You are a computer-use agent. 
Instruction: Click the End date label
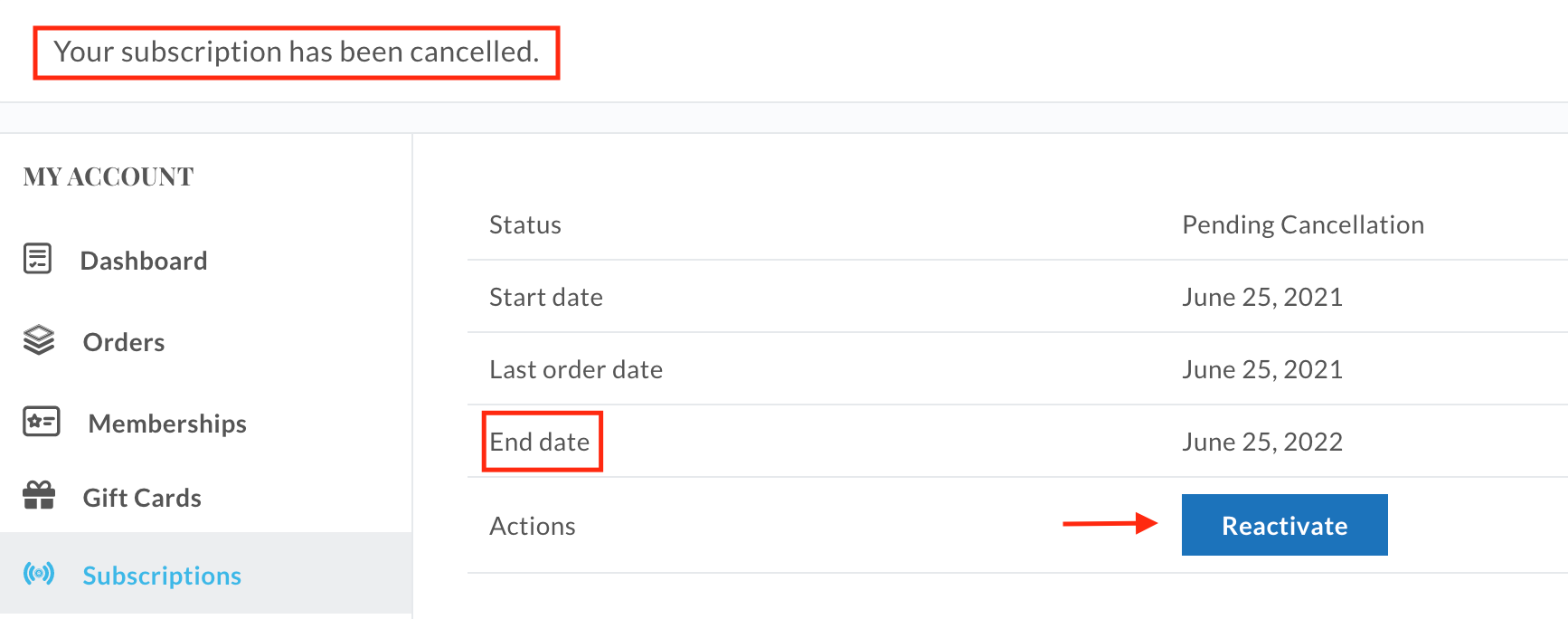[540, 442]
